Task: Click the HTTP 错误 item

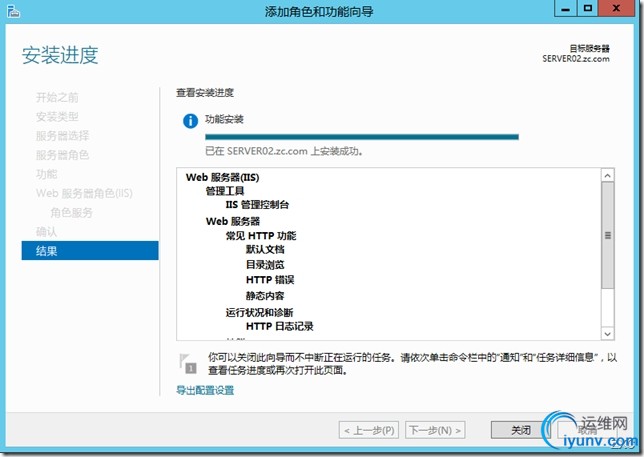Action: (270, 280)
